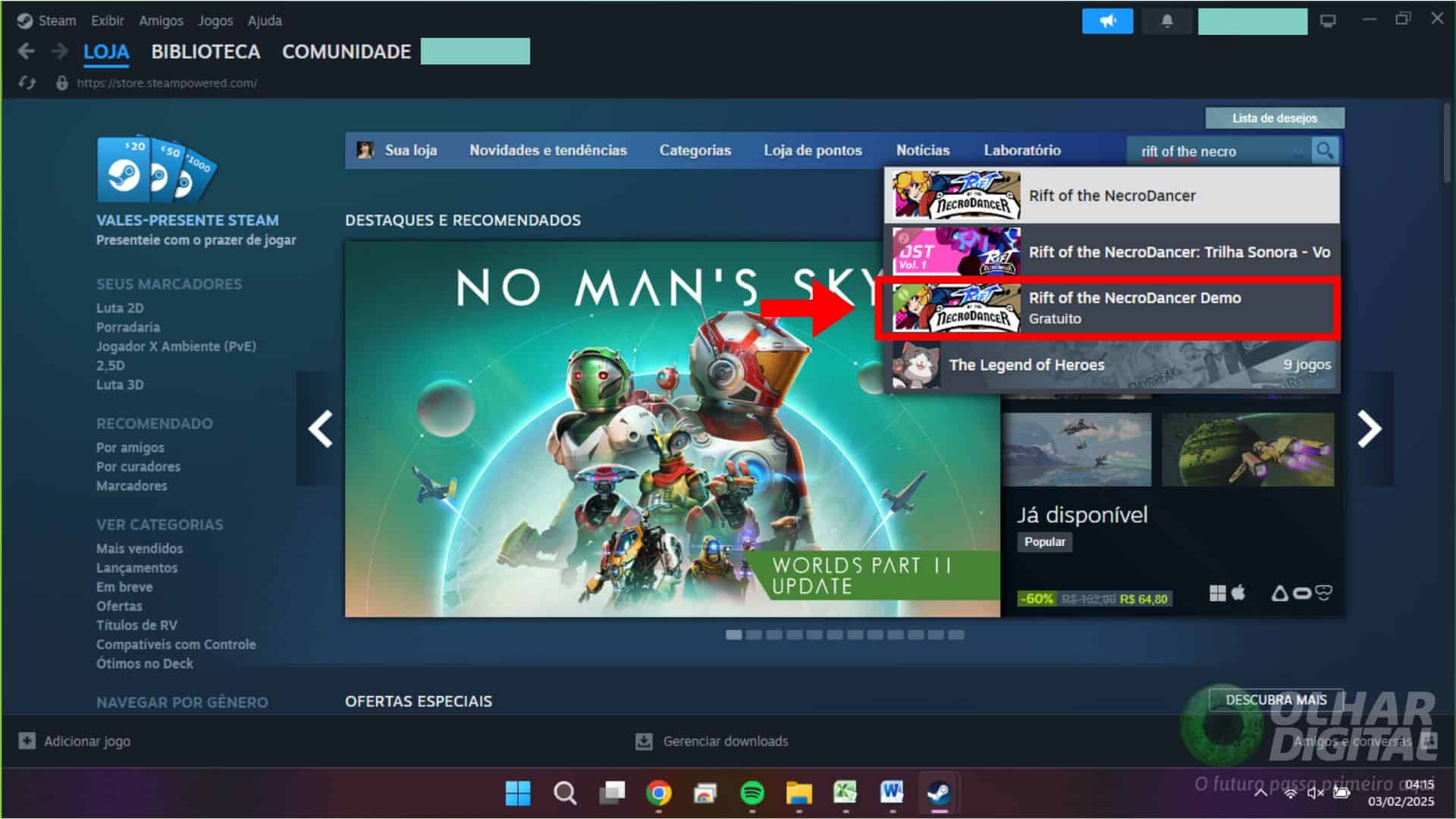
Task: Click the Popular tag label
Action: coord(1044,542)
